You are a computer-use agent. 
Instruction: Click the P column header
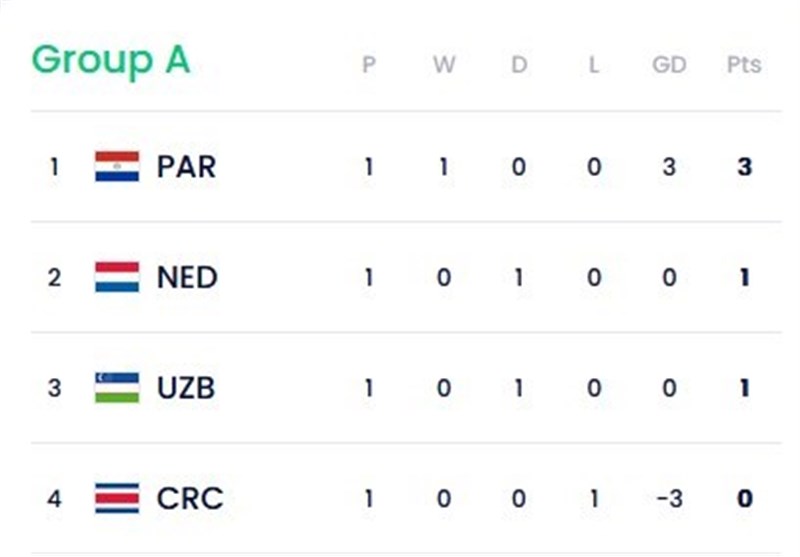pyautogui.click(x=368, y=65)
